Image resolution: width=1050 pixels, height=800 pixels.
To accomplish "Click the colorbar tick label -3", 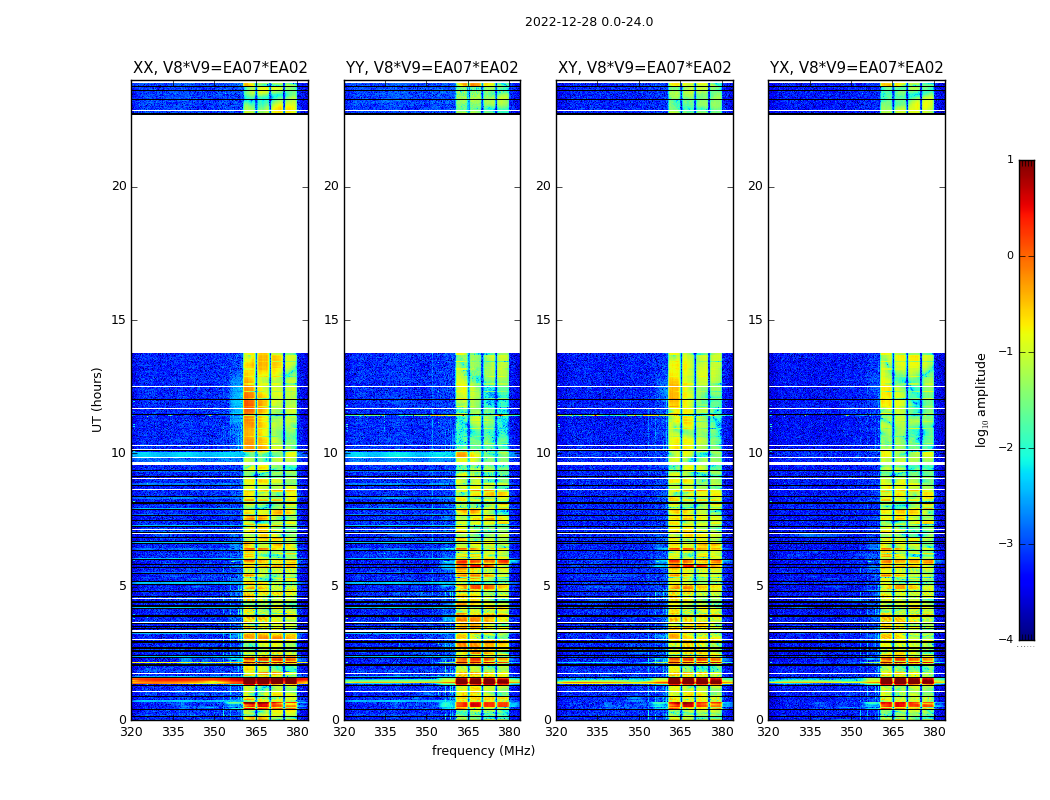I will (x=1009, y=544).
